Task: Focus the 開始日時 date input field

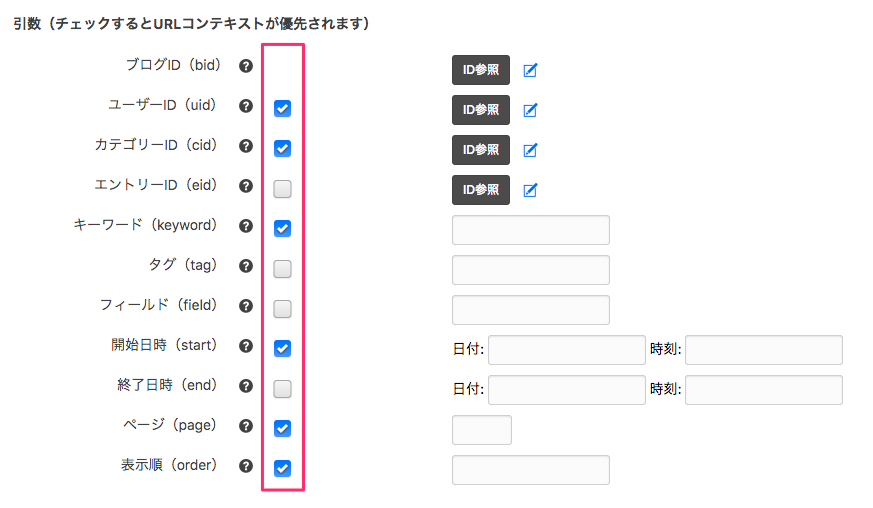Action: pos(566,350)
